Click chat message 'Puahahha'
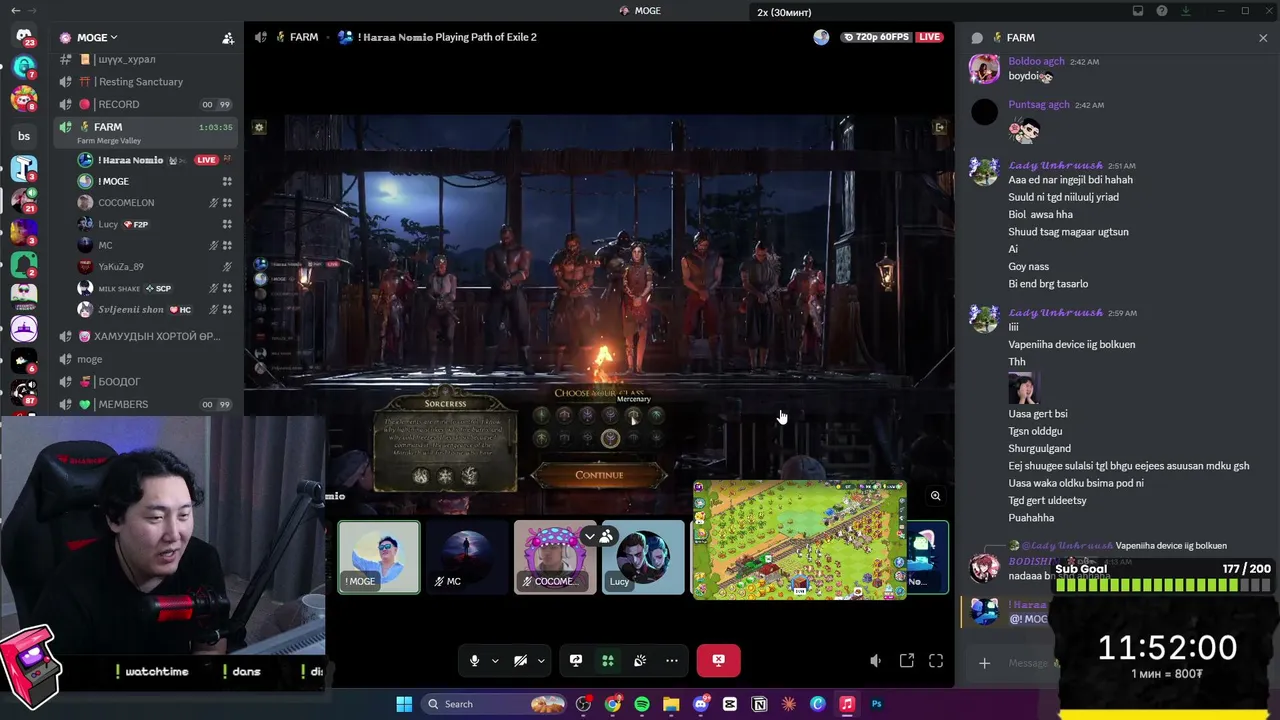The width and height of the screenshot is (1280, 720). click(x=1031, y=518)
